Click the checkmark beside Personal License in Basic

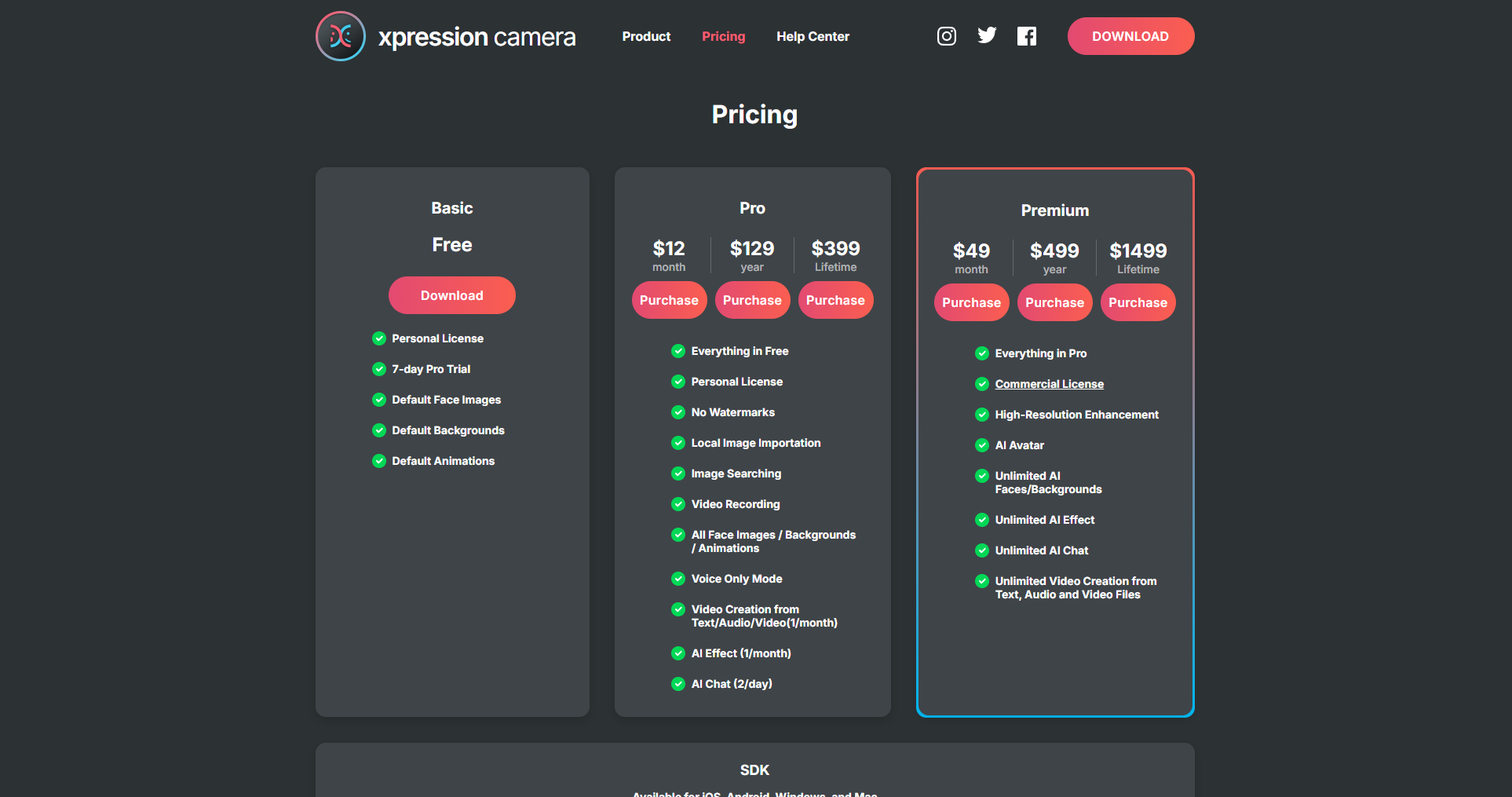379,338
